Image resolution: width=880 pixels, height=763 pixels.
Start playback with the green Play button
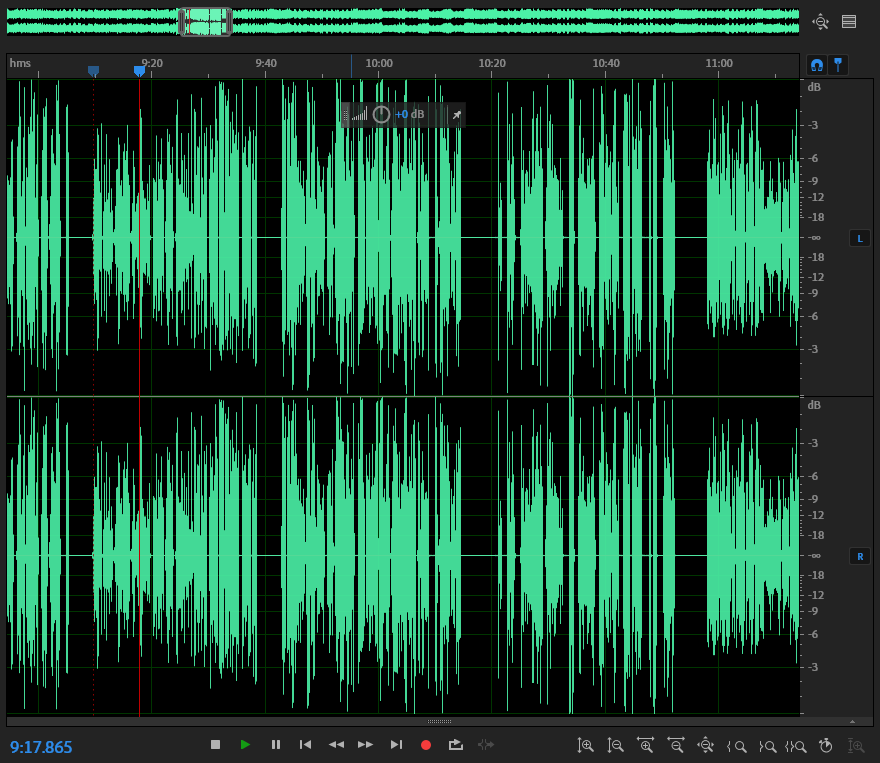coord(245,744)
